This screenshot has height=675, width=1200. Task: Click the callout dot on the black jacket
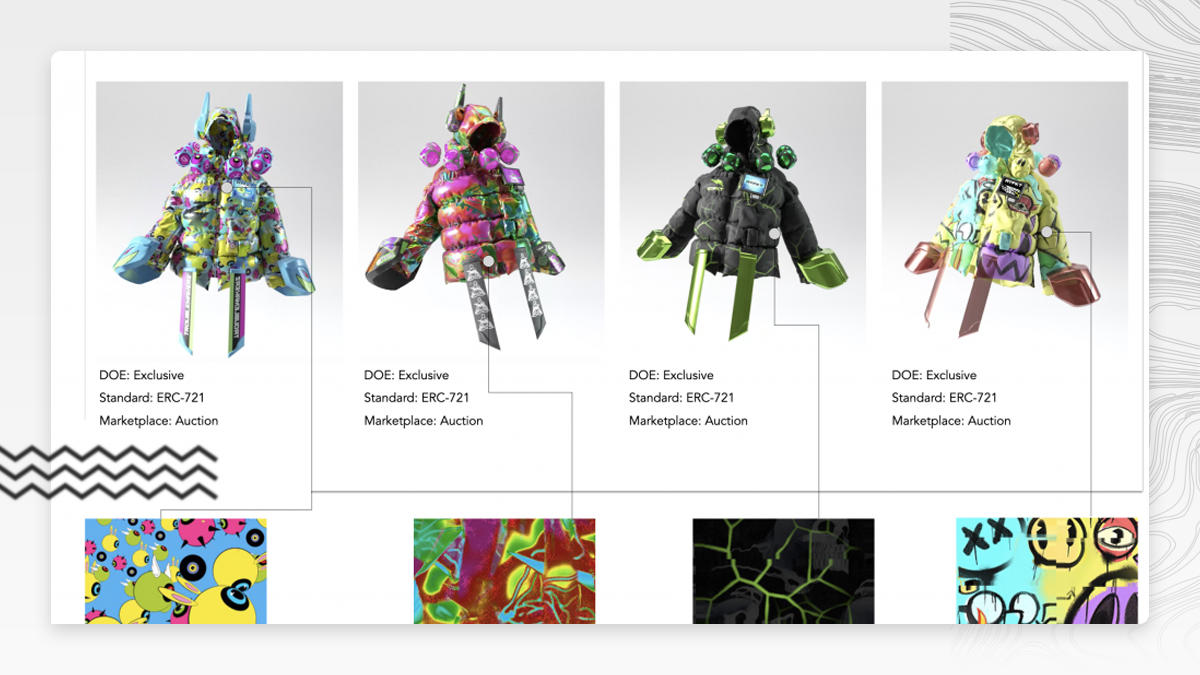775,235
